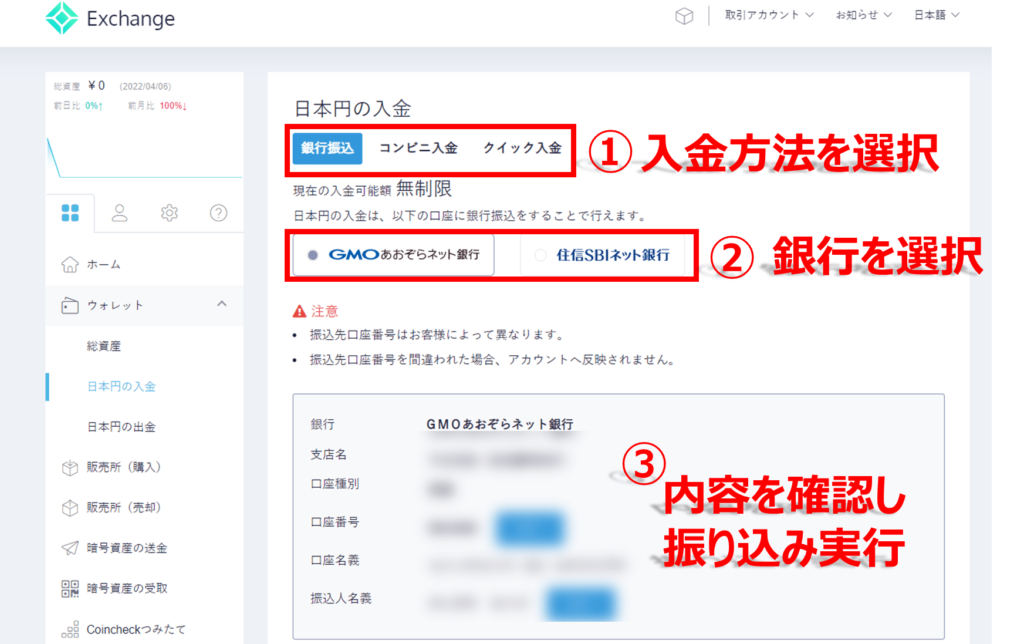Open the cube icon in header
The height and width of the screenshot is (644, 1024).
684,16
